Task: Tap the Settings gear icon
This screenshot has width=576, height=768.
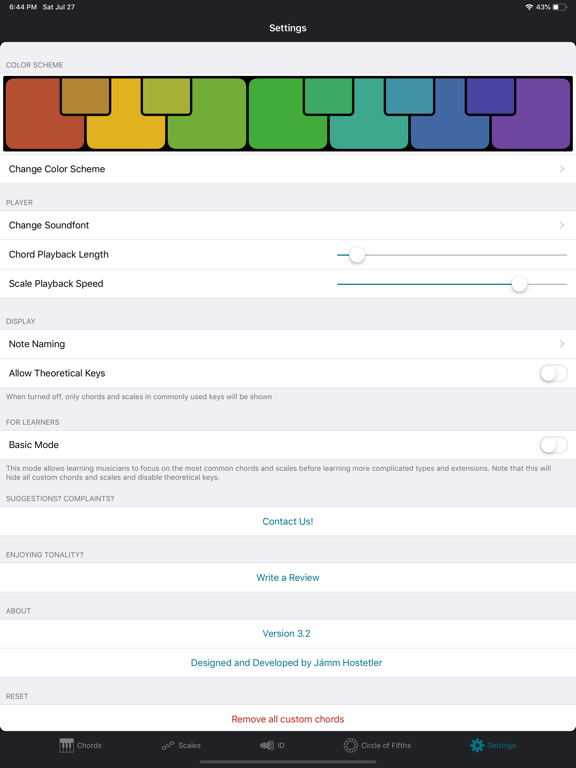Action: (x=477, y=745)
